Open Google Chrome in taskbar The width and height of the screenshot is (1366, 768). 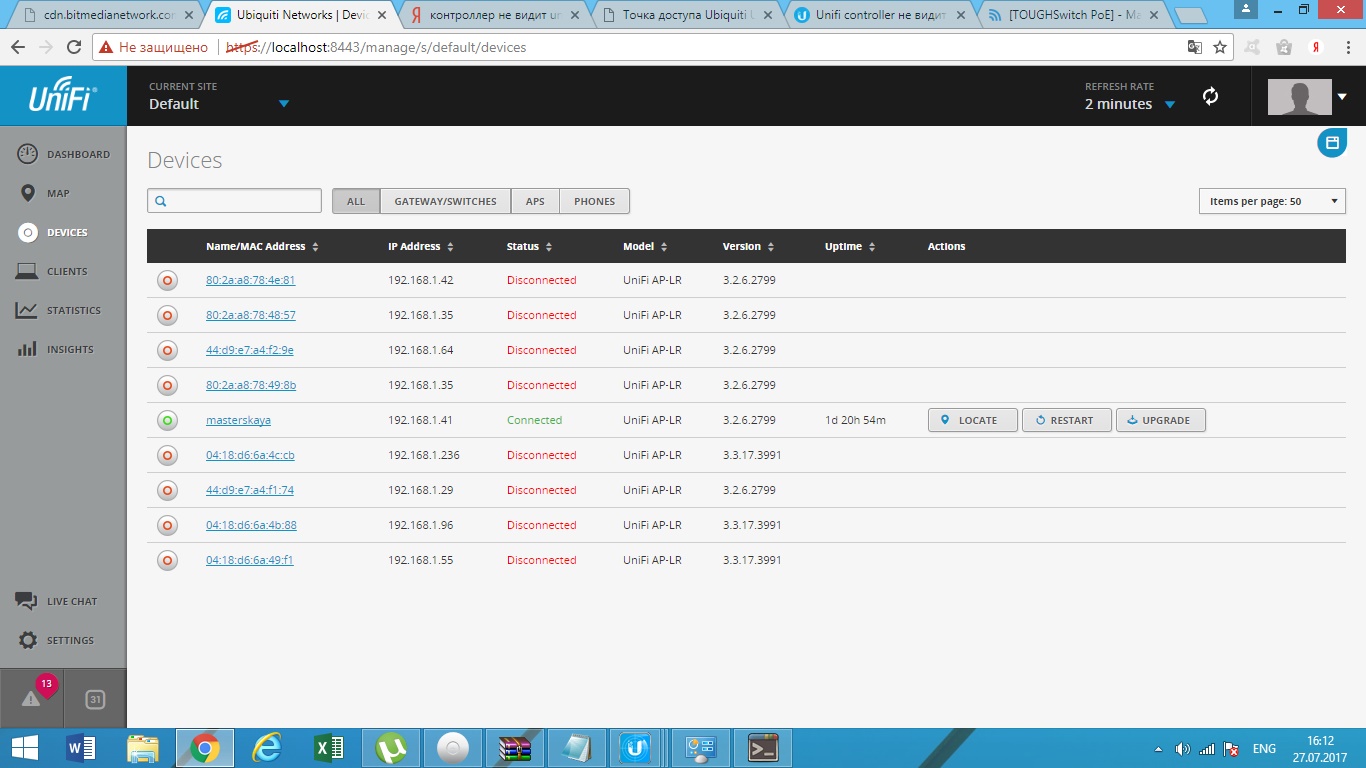tap(205, 747)
